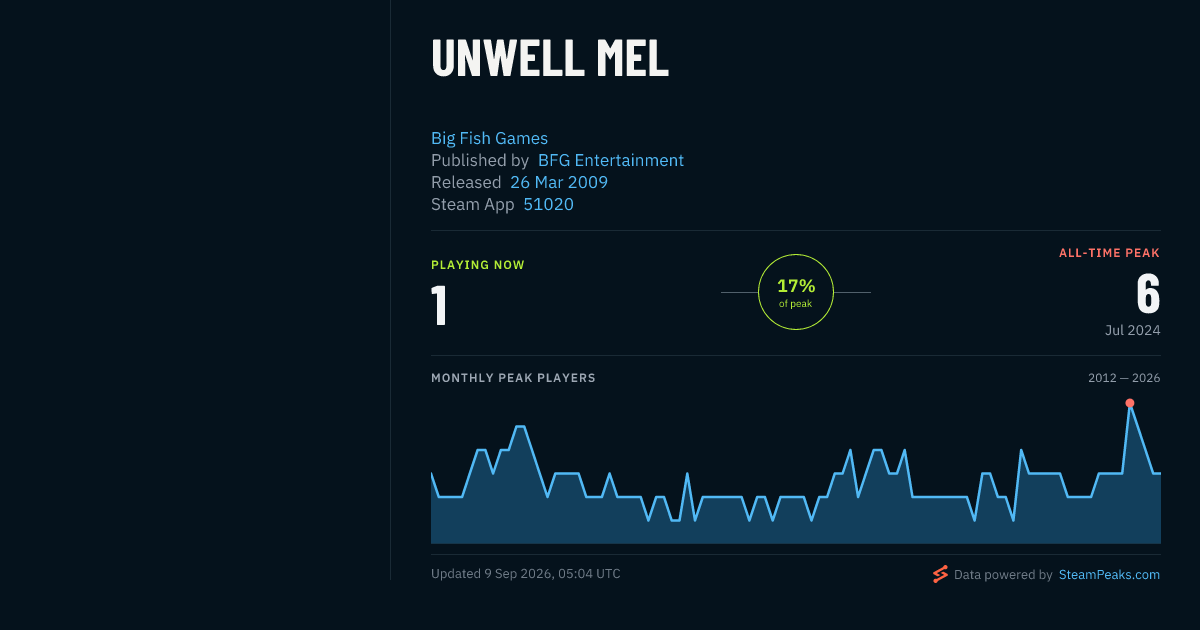
Task: Click the Jul 2024 peak date
Action: pyautogui.click(x=1132, y=330)
